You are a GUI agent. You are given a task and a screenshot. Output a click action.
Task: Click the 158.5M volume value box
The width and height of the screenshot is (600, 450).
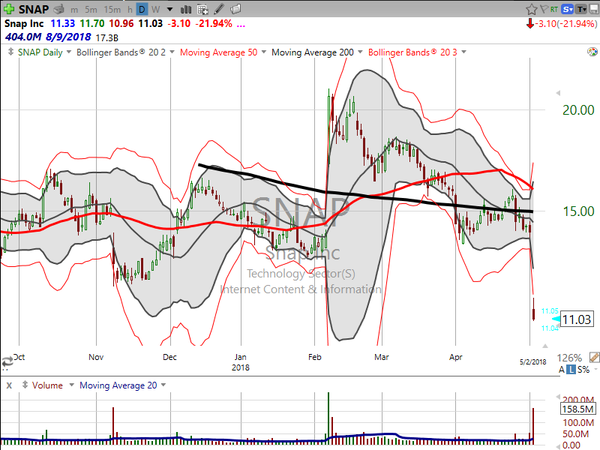(x=578, y=409)
